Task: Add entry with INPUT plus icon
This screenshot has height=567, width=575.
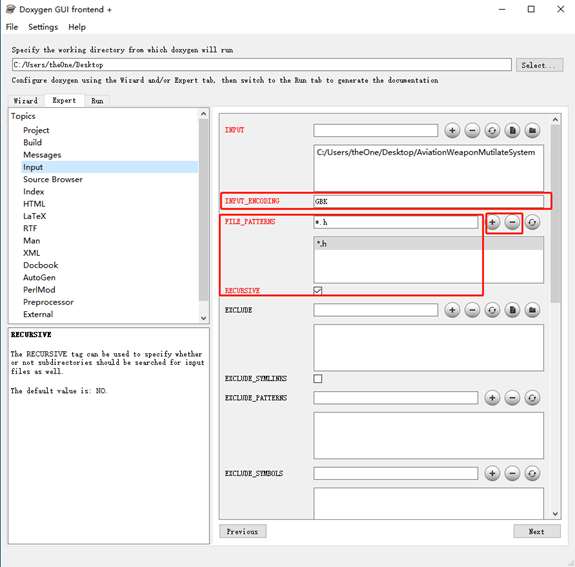Action: pos(452,130)
